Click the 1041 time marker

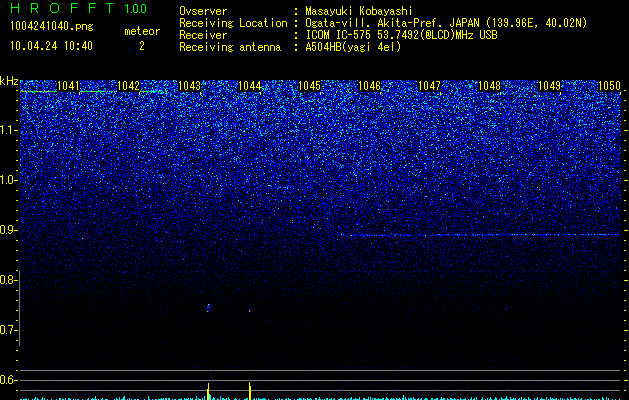tap(68, 86)
